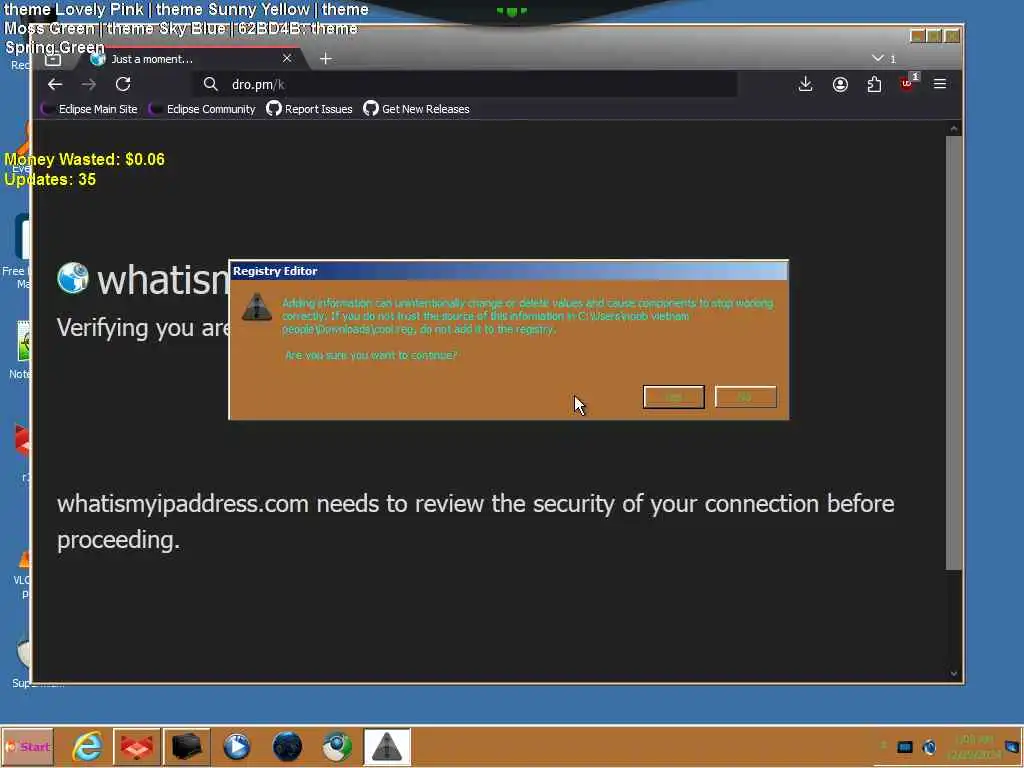Click the green-blue browser taskbar icon
This screenshot has width=1024, height=768.
337,746
